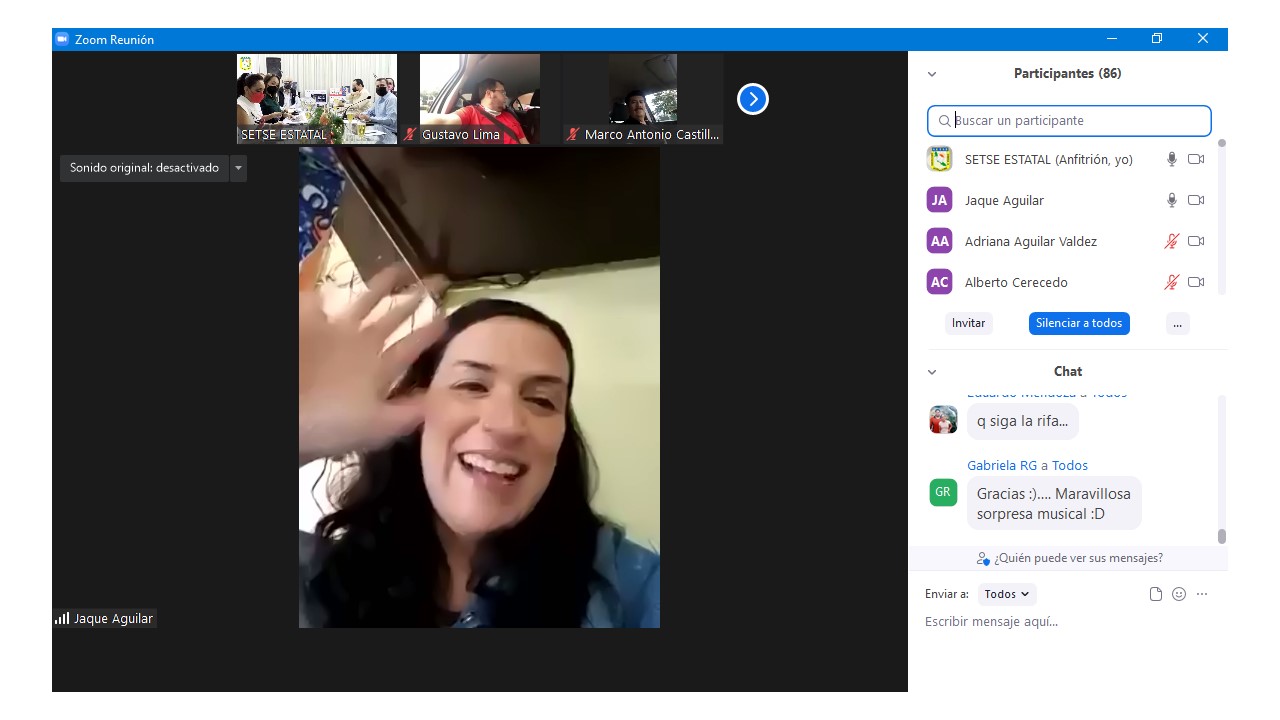Click the SETSE ESTATAL avatar logo
Viewport: 1280px width, 720px height.
pos(939,159)
